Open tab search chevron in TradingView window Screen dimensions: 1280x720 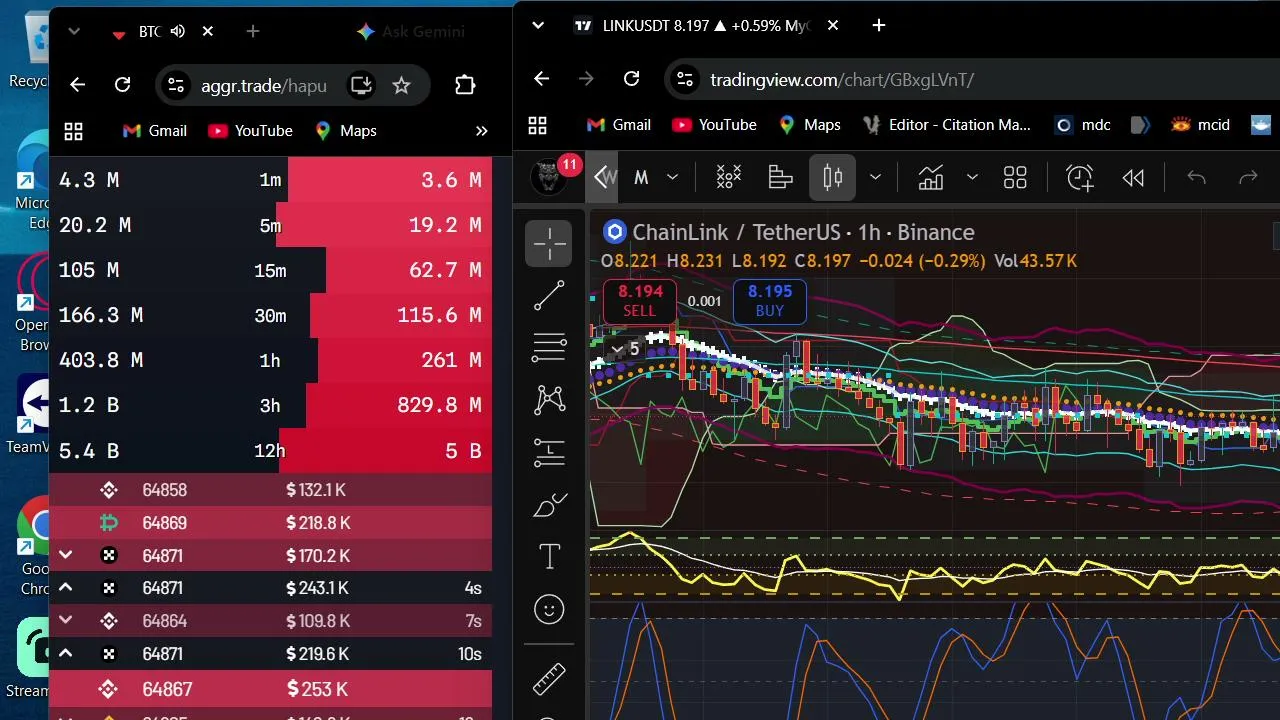click(538, 25)
